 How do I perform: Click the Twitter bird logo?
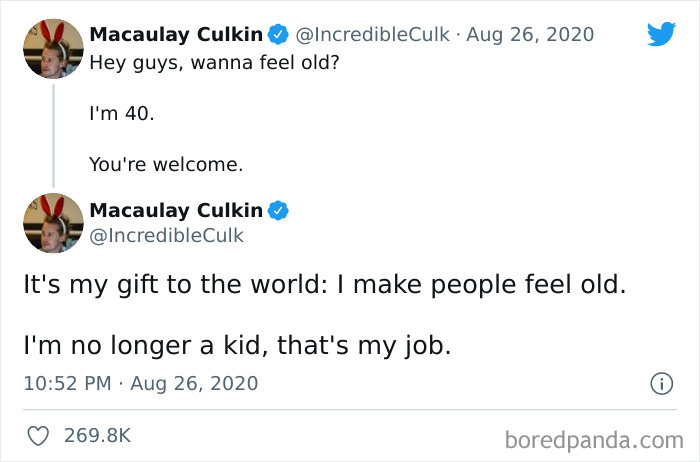point(661,34)
